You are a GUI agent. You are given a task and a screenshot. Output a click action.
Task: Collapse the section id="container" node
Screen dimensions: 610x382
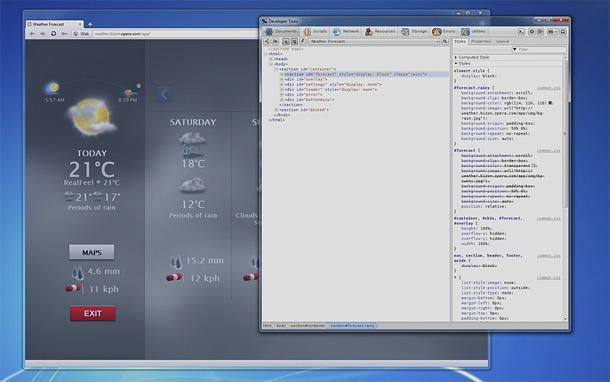(x=276, y=69)
